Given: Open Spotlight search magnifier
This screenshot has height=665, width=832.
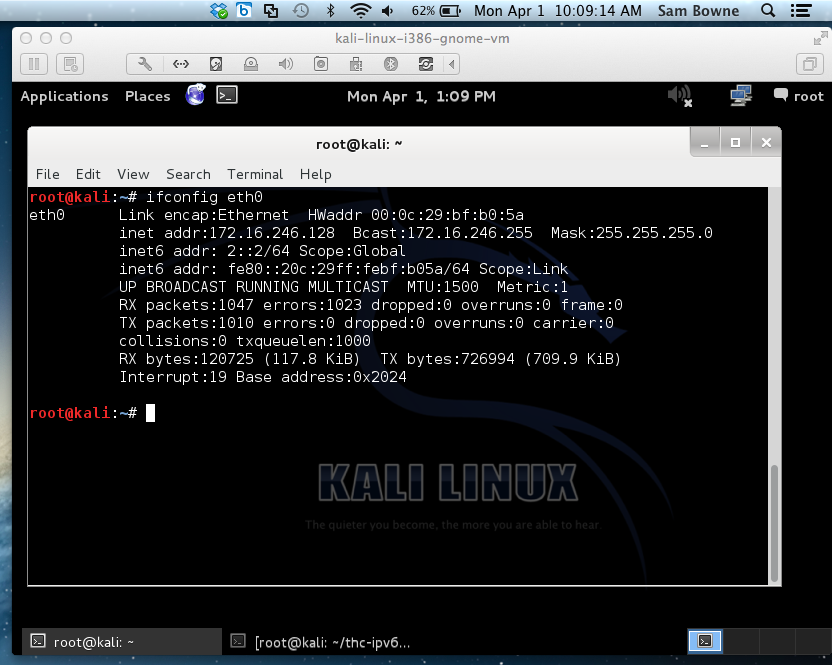Looking at the screenshot, I should click(768, 10).
